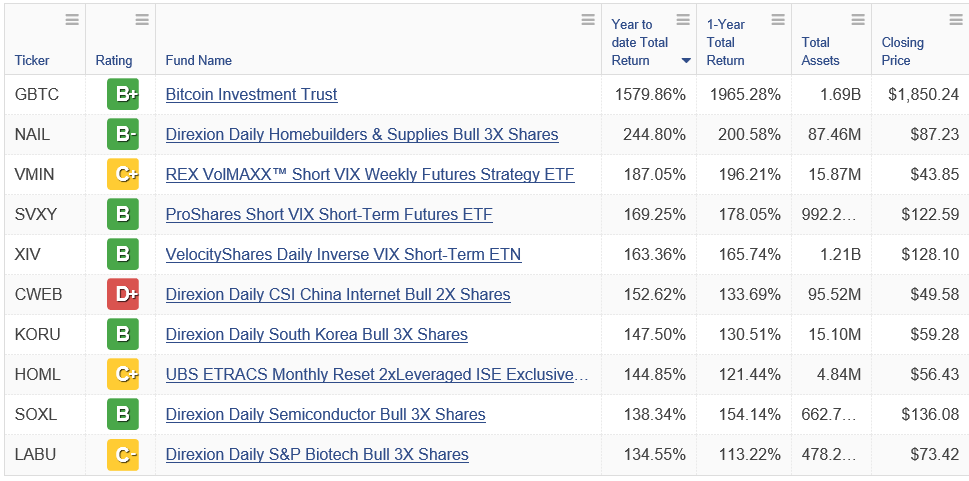Screen dimensions: 969x481
Task: Sort by the Closing Price column header
Action: click(x=902, y=51)
